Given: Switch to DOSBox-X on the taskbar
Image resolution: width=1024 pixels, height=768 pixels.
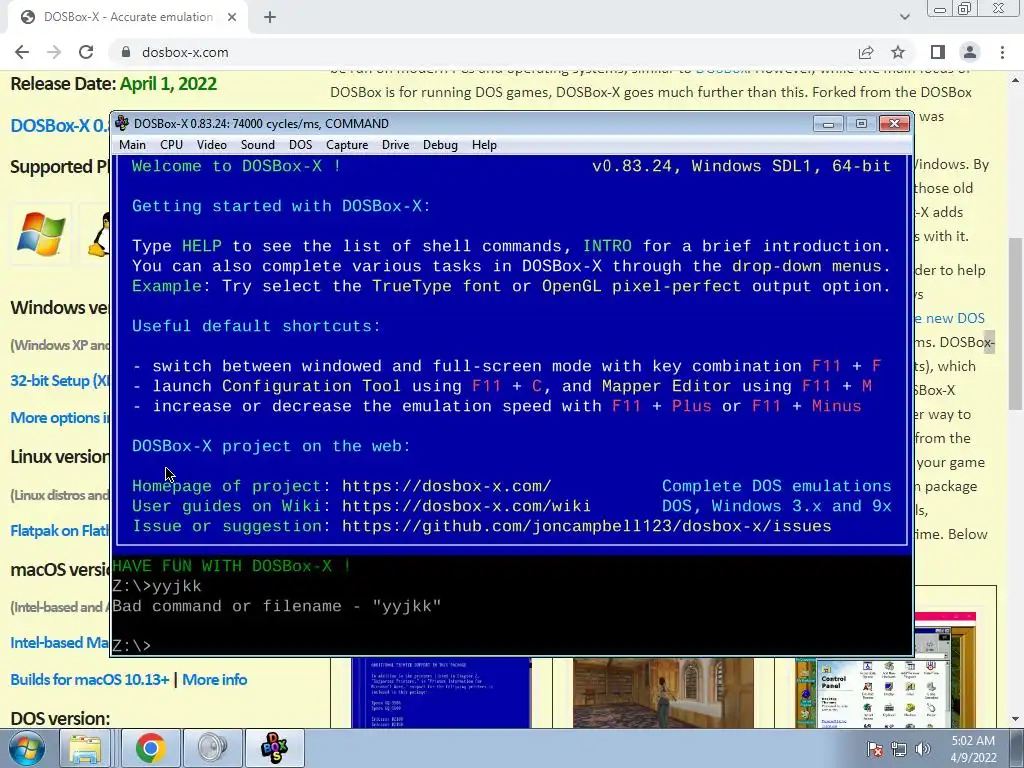Looking at the screenshot, I should (x=274, y=748).
